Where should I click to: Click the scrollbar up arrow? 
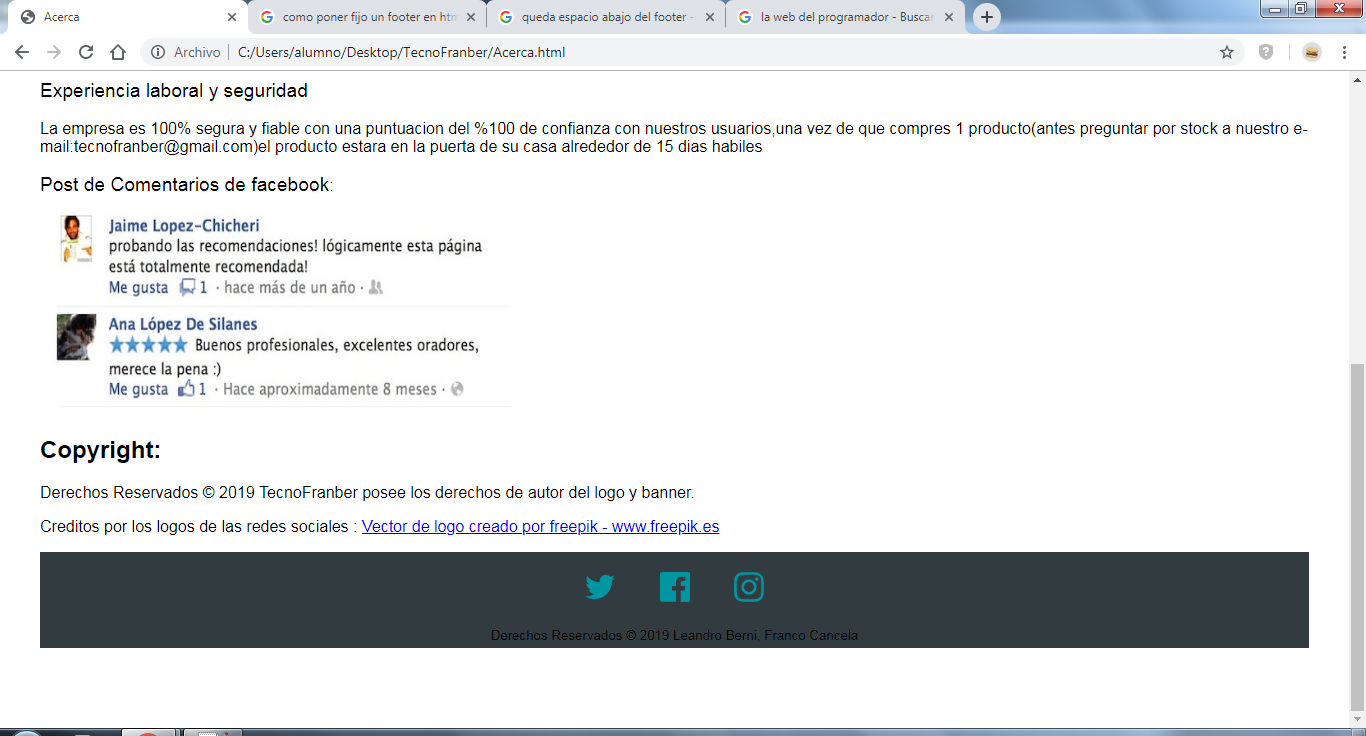[x=1357, y=80]
